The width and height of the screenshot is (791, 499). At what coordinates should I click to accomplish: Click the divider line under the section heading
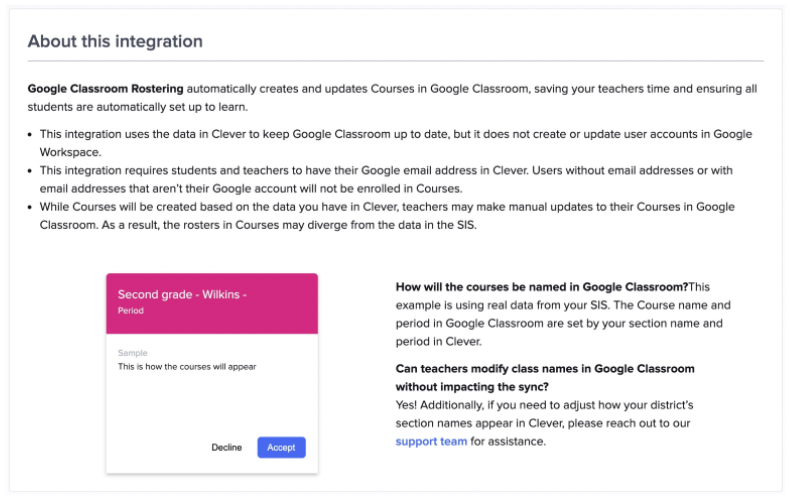[x=395, y=62]
